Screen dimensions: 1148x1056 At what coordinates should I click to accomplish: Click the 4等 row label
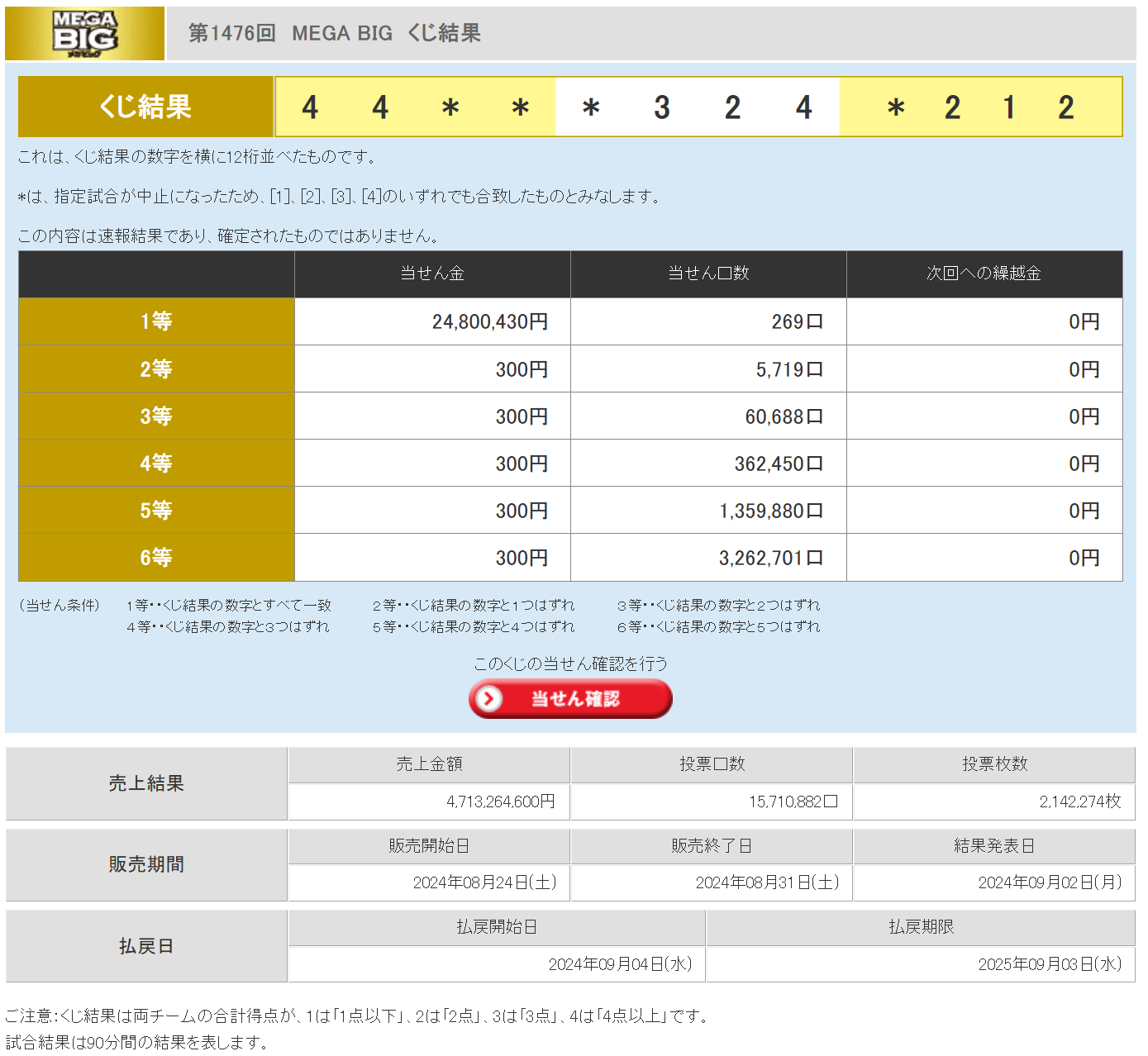point(156,464)
